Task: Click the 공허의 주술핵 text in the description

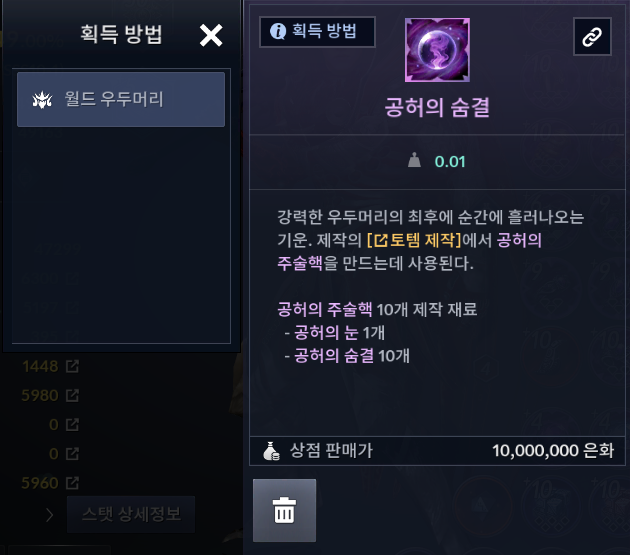Action: click(x=325, y=309)
